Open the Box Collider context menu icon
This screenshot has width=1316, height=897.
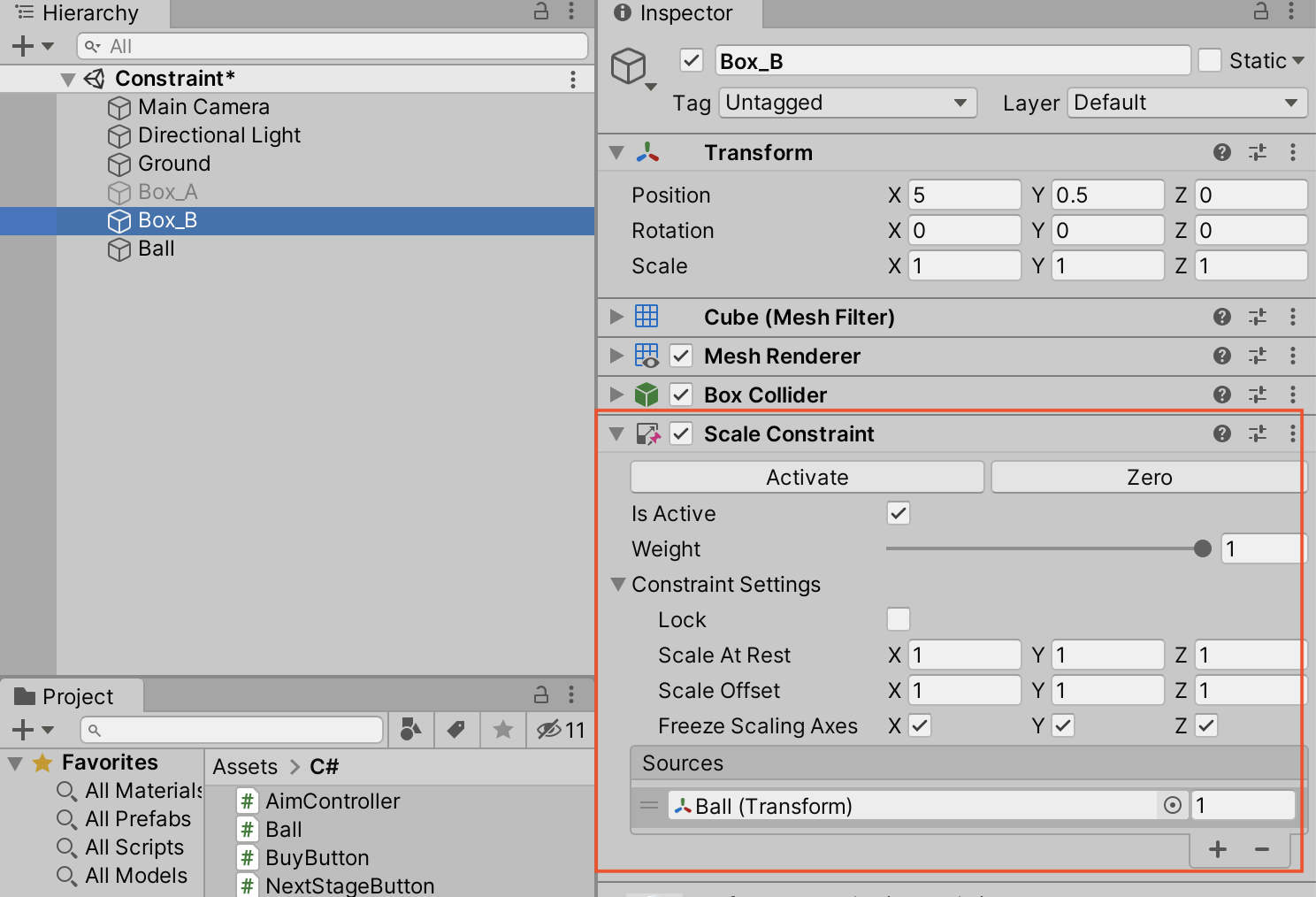point(1292,395)
